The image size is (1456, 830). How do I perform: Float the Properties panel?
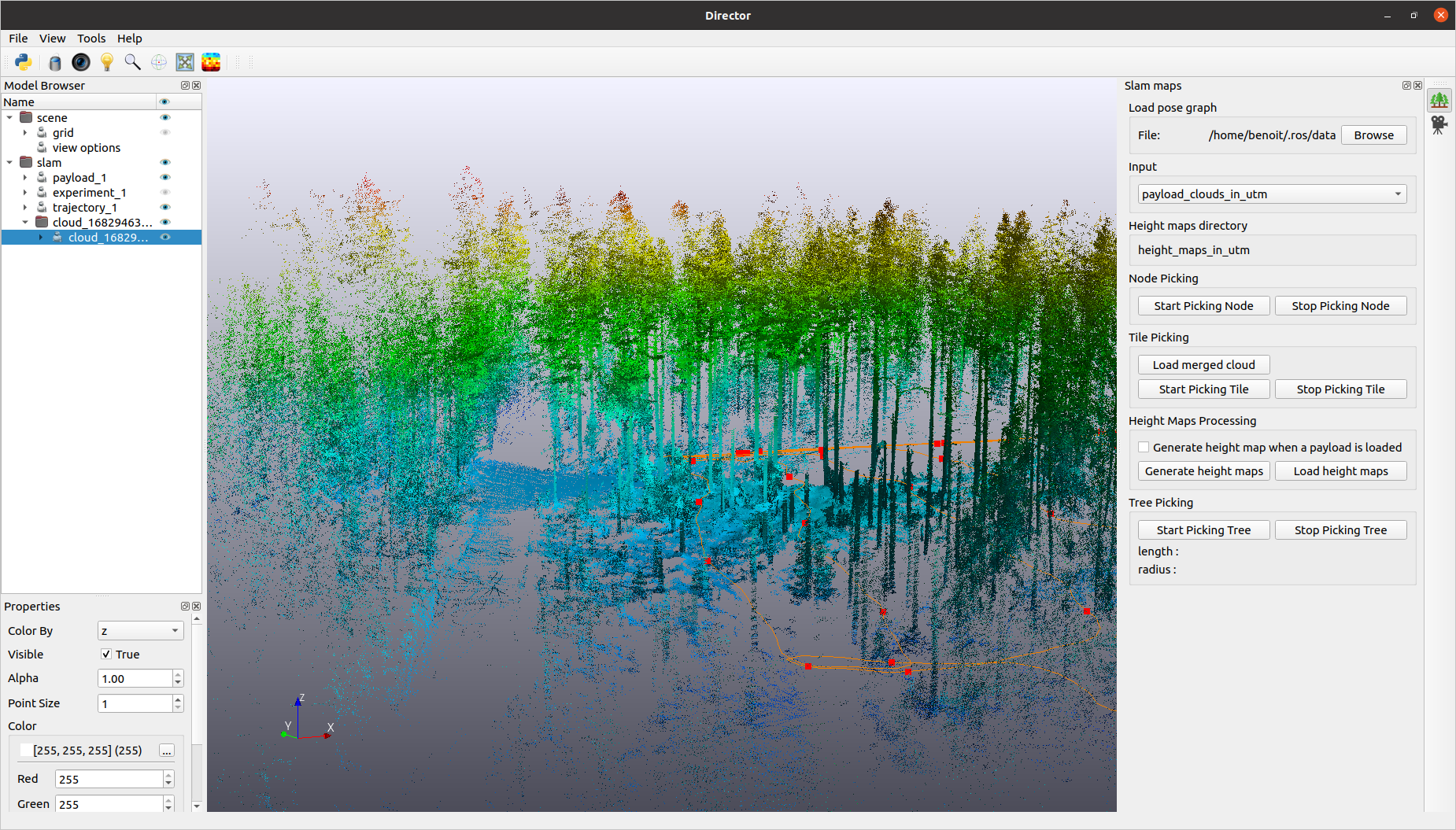tap(185, 607)
